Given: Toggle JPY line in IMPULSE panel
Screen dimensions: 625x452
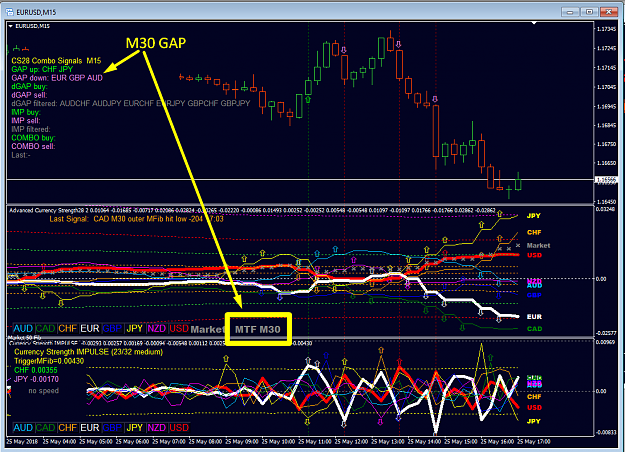Looking at the screenshot, I should pos(134,428).
